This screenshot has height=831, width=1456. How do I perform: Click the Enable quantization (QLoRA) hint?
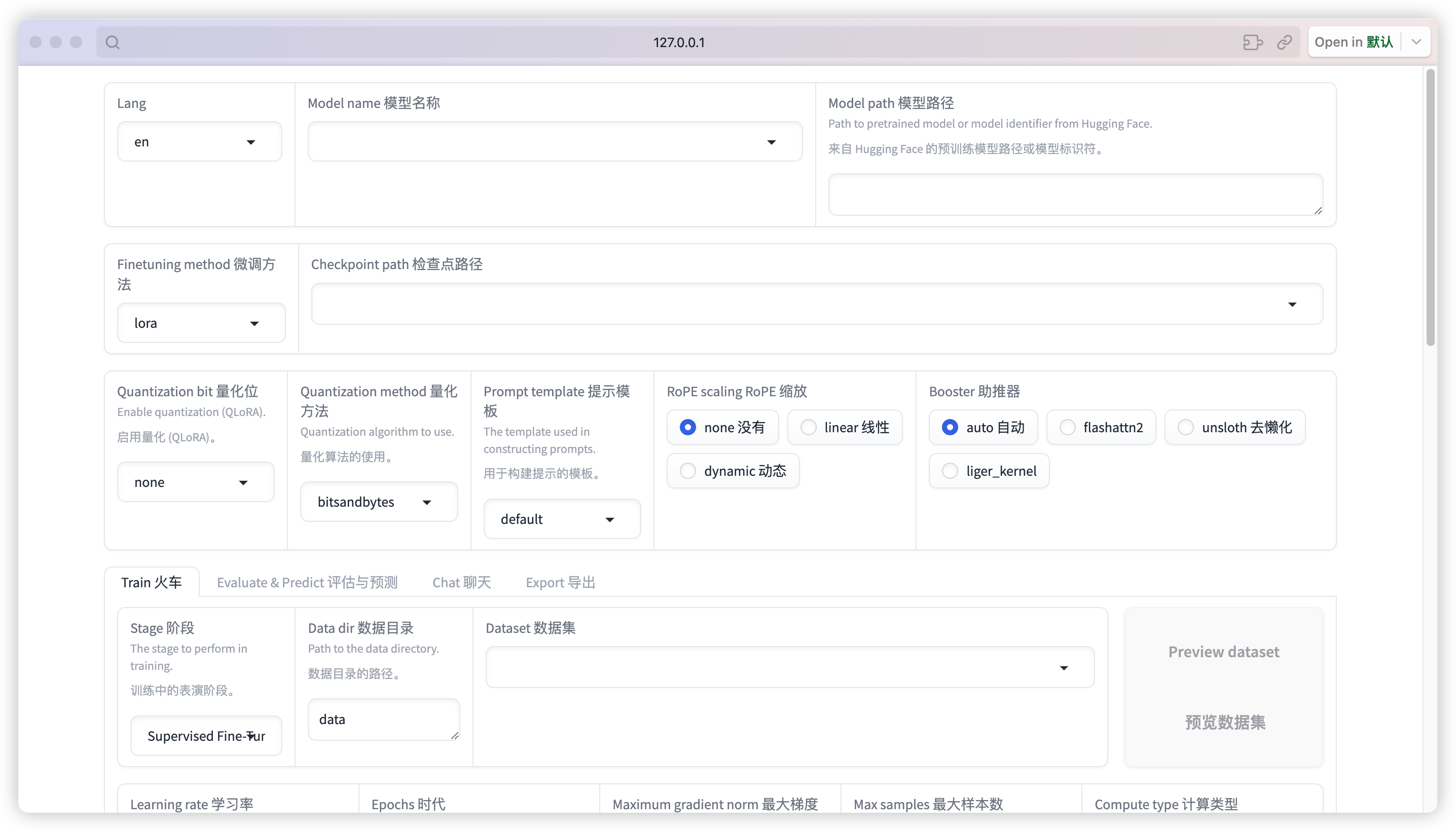[191, 412]
